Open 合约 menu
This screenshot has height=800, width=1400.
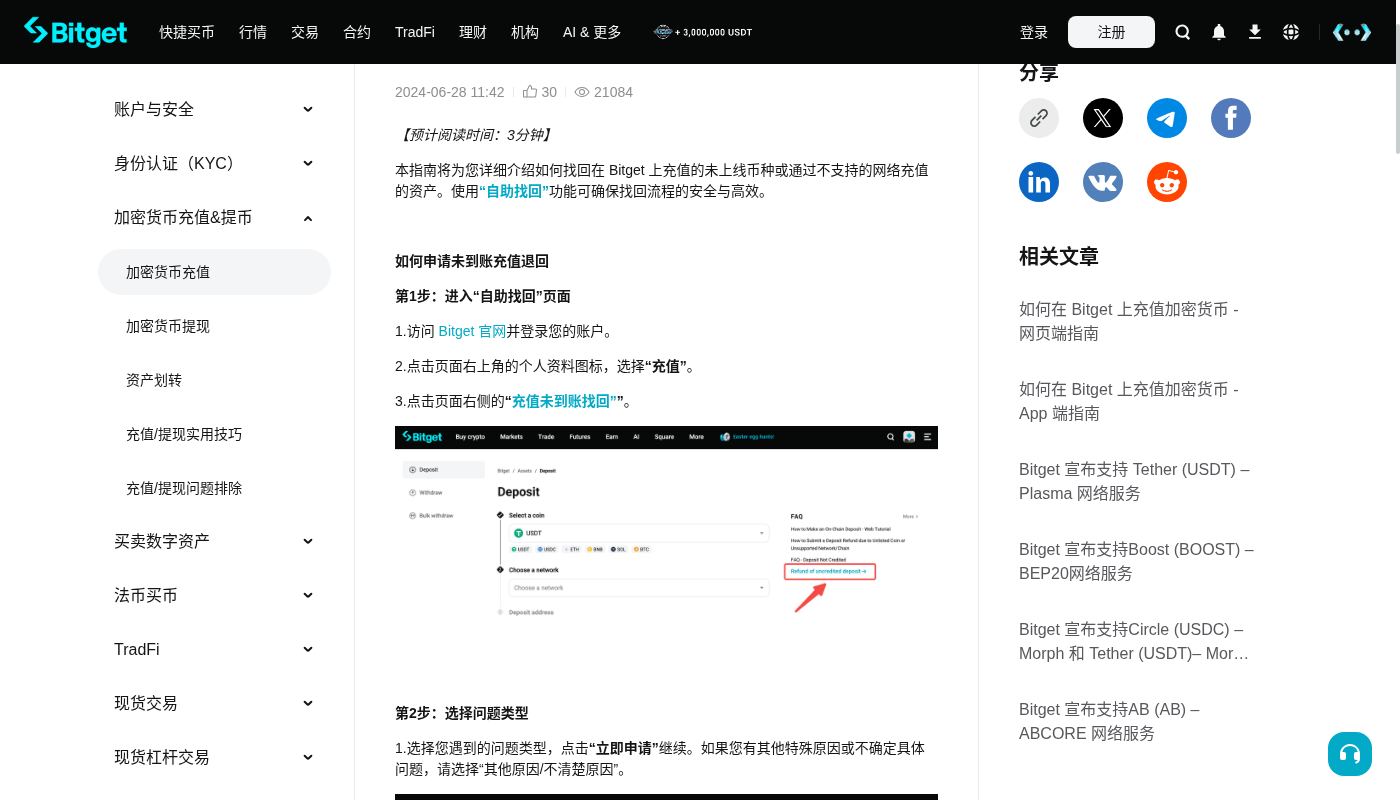(357, 32)
